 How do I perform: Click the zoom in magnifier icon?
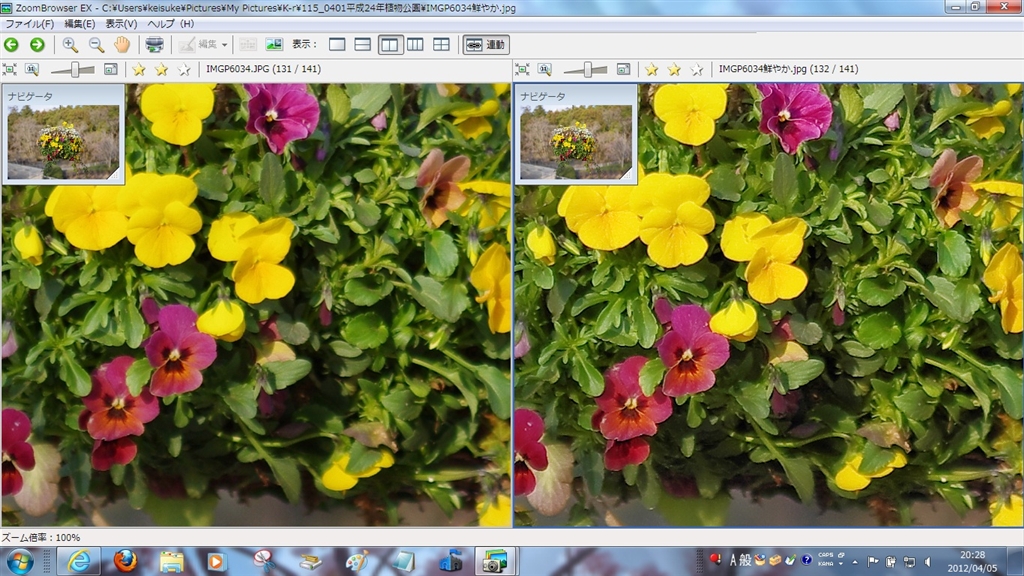pos(70,44)
